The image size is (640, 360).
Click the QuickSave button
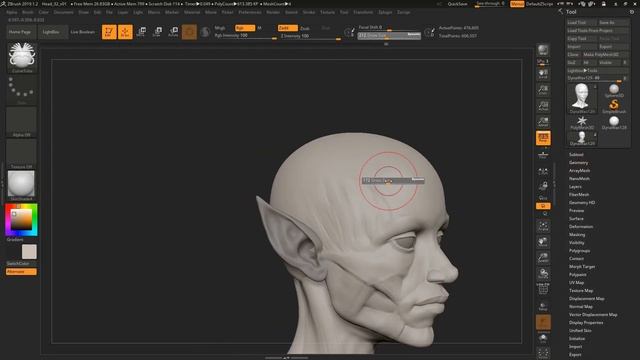457,4
